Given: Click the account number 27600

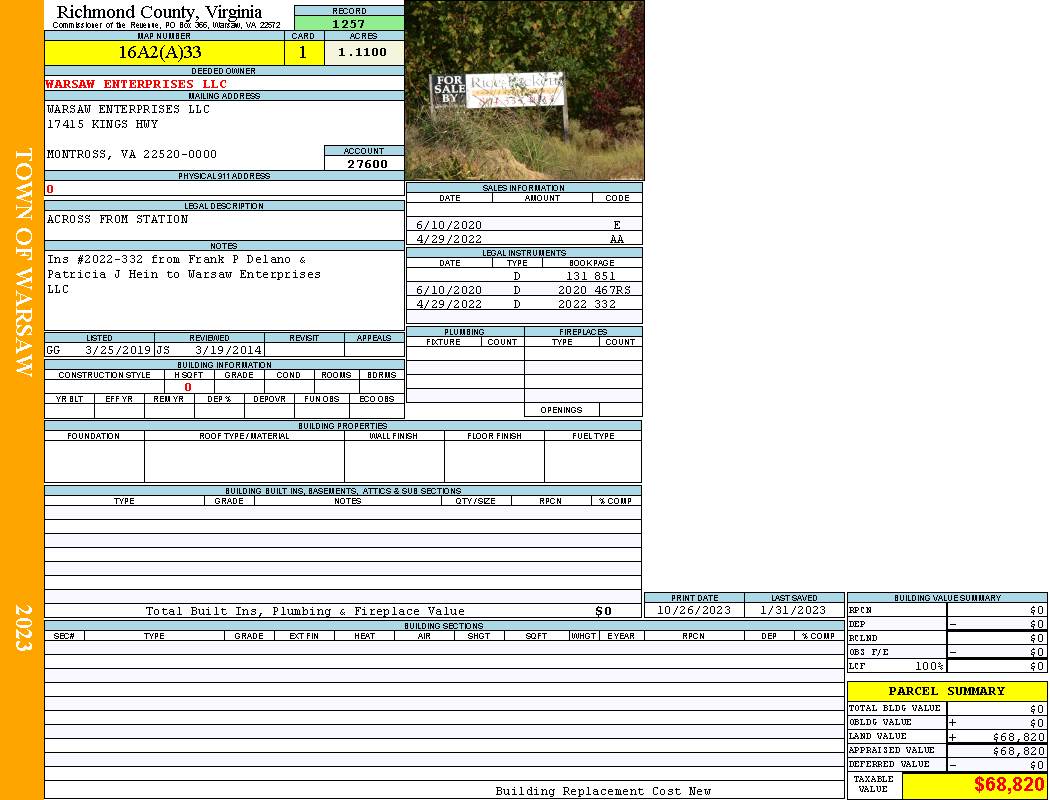Looking at the screenshot, I should (367, 164).
